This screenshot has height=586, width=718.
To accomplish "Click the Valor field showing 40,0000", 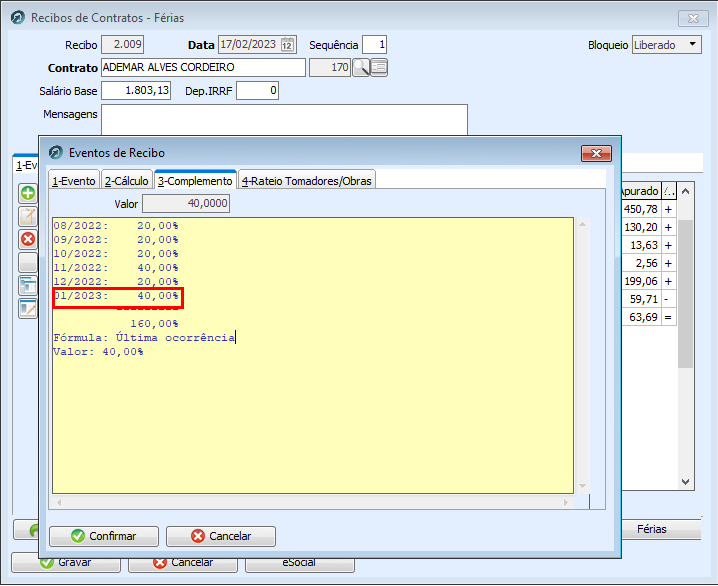I will click(186, 204).
